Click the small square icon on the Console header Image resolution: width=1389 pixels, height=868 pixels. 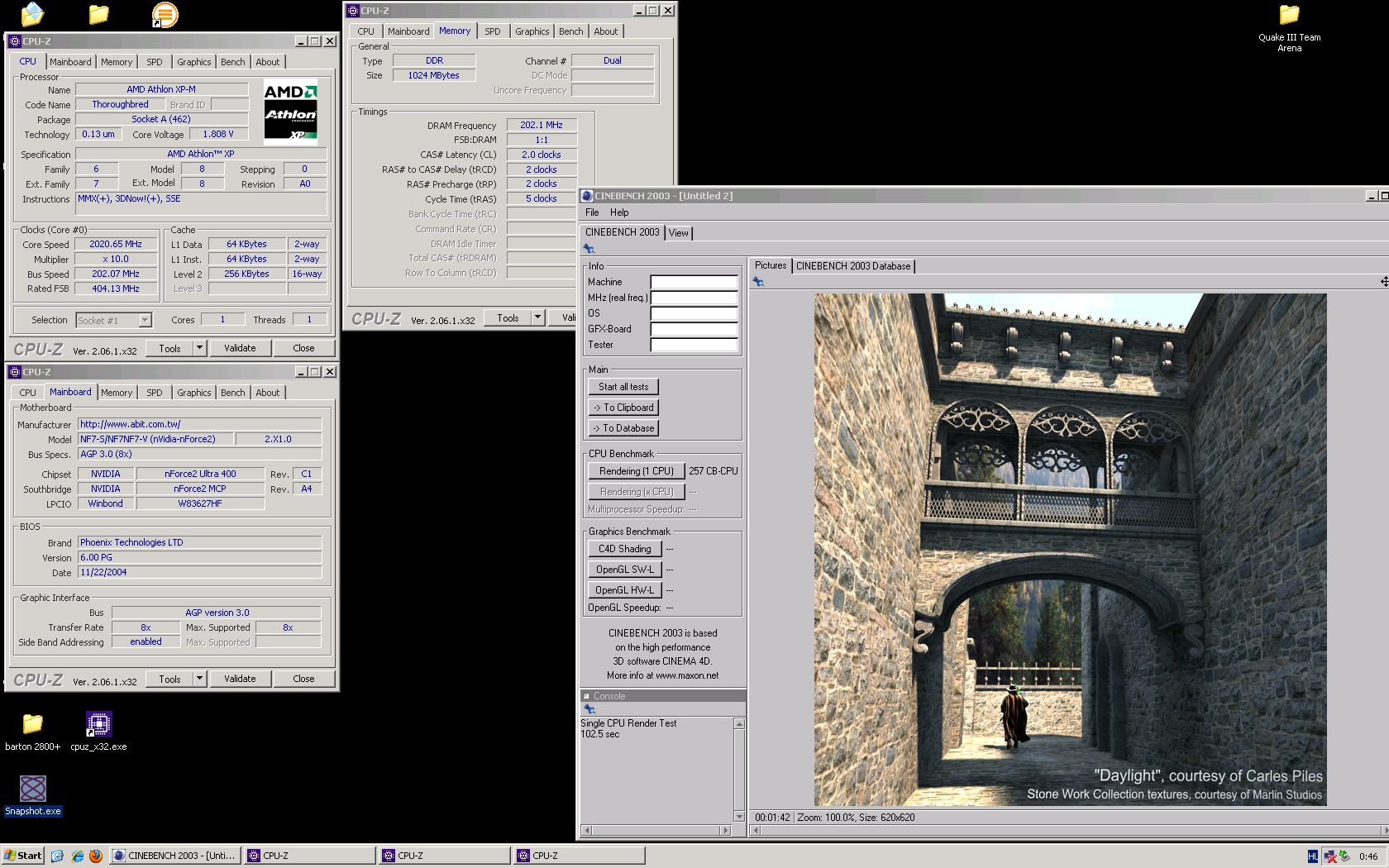click(x=586, y=696)
